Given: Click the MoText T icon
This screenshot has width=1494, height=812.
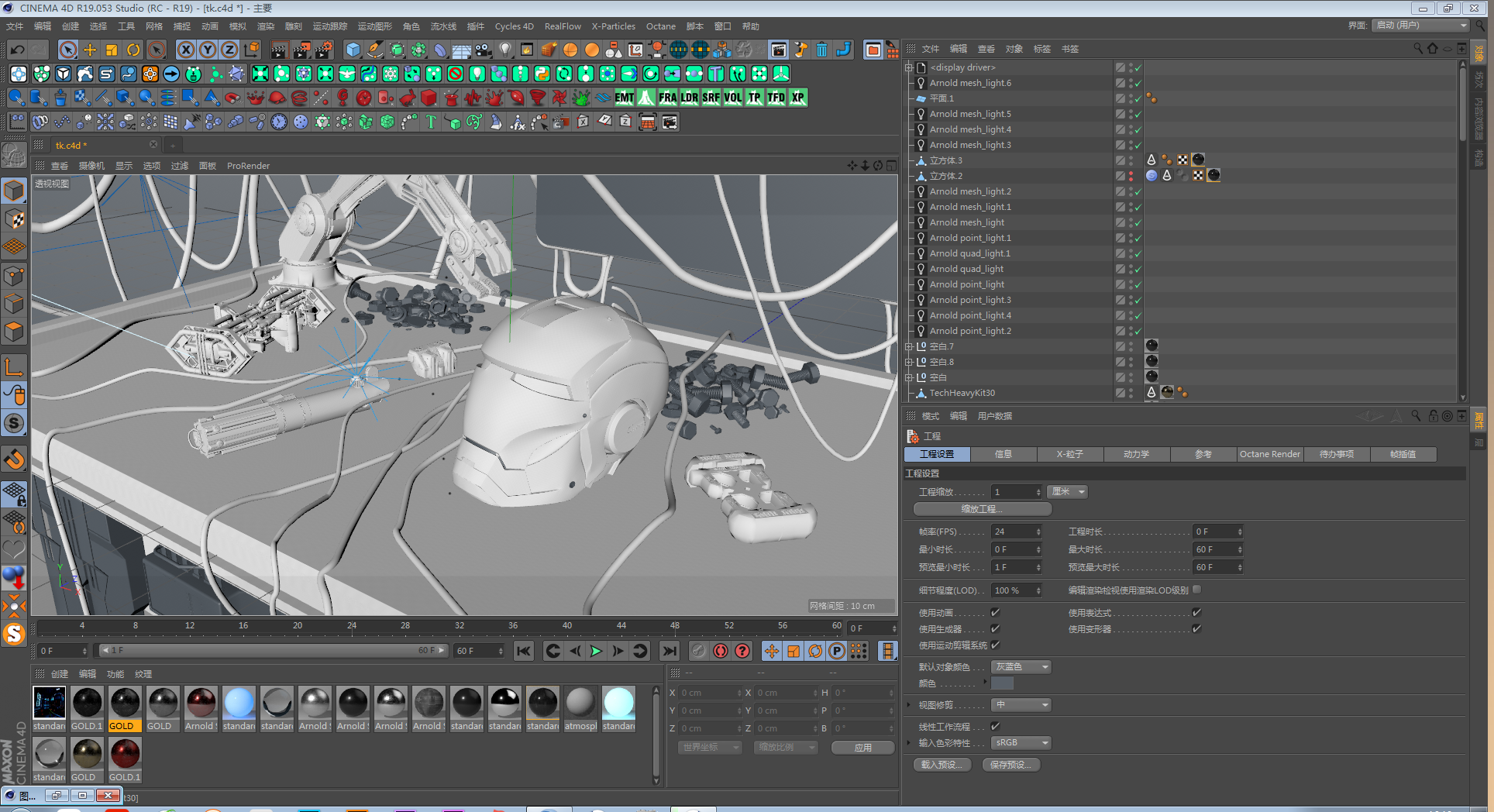Looking at the screenshot, I should point(431,122).
